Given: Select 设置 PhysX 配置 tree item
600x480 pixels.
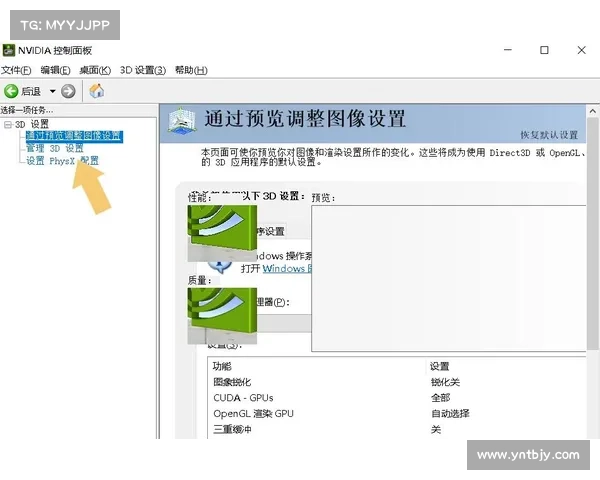Looking at the screenshot, I should [62, 160].
